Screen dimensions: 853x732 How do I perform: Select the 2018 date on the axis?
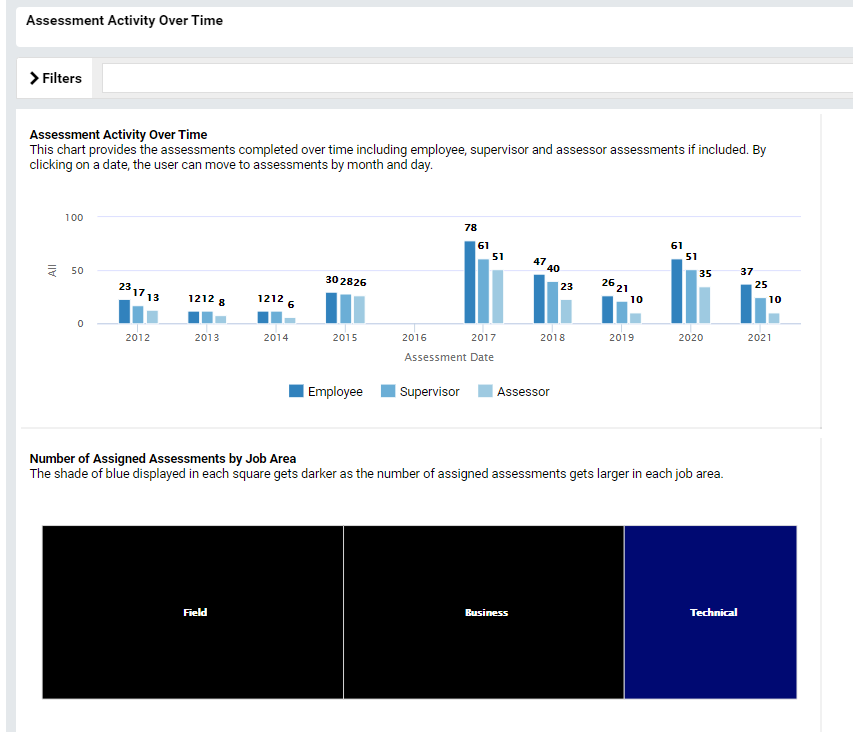point(552,338)
